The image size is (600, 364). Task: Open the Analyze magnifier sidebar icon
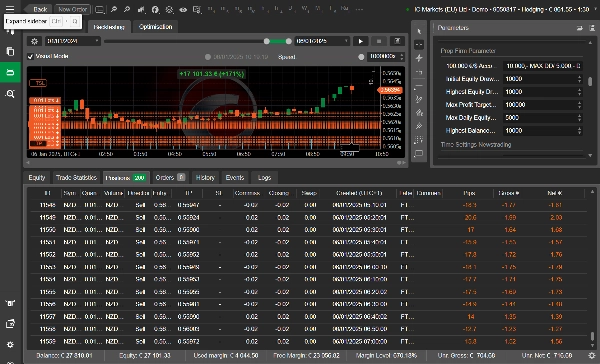coord(10,94)
